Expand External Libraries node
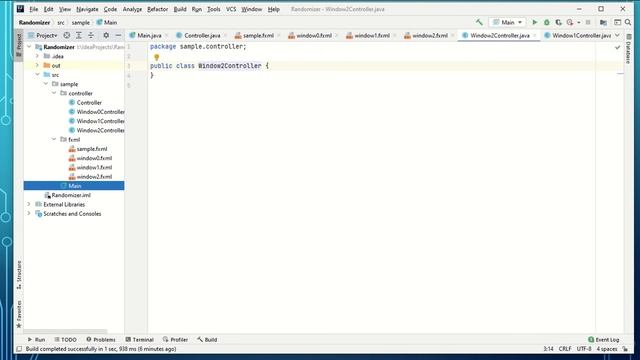The image size is (640, 360). 29,204
